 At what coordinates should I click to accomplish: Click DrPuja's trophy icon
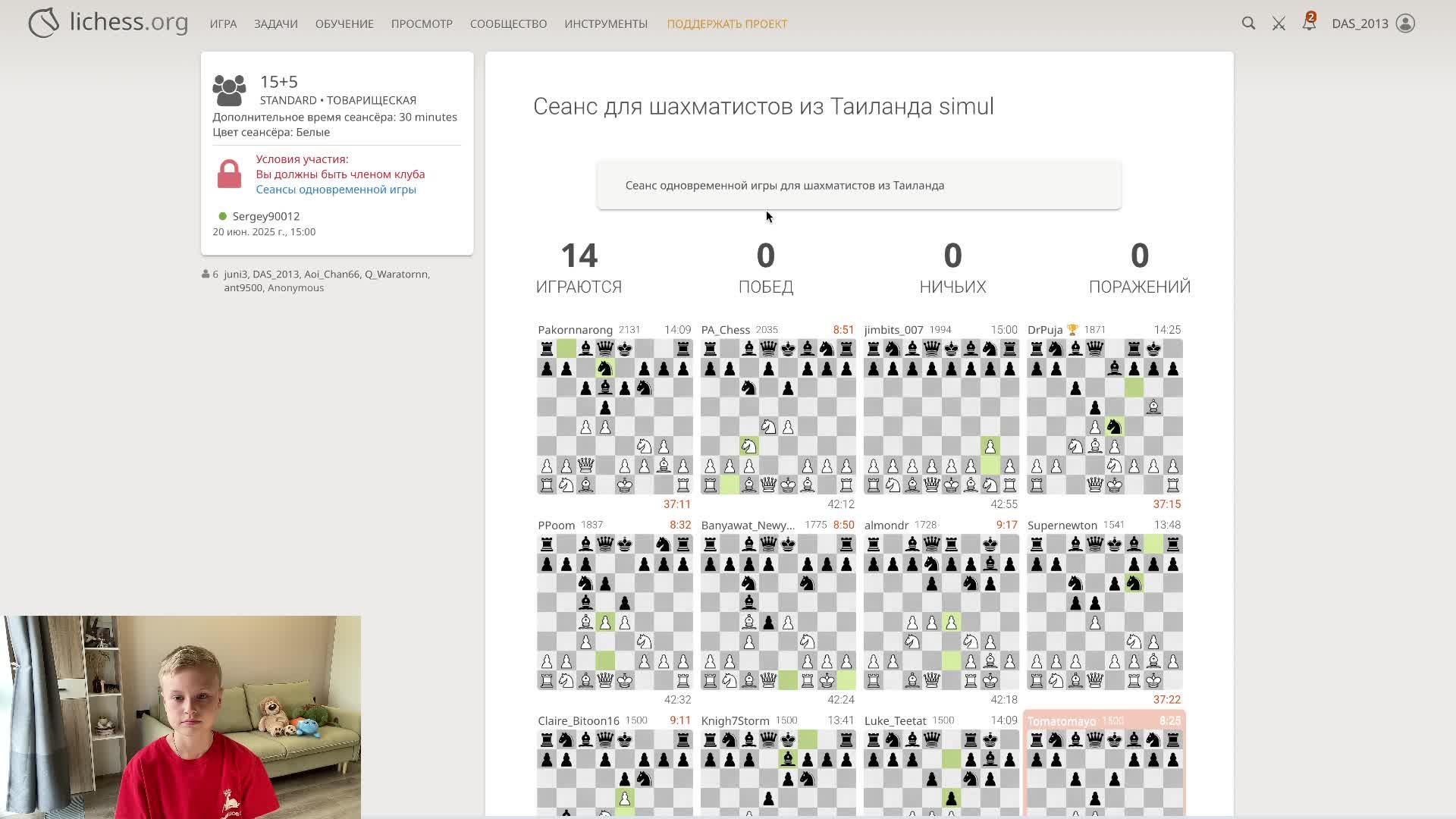(x=1072, y=330)
